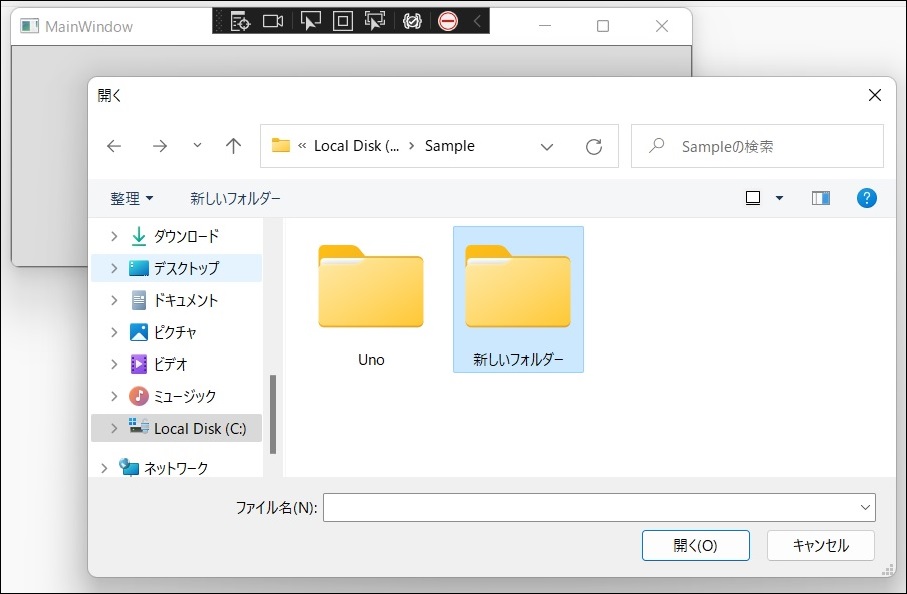Screen dimensions: 907x594
Task: Open the view options dropdown arrow
Action: click(777, 197)
